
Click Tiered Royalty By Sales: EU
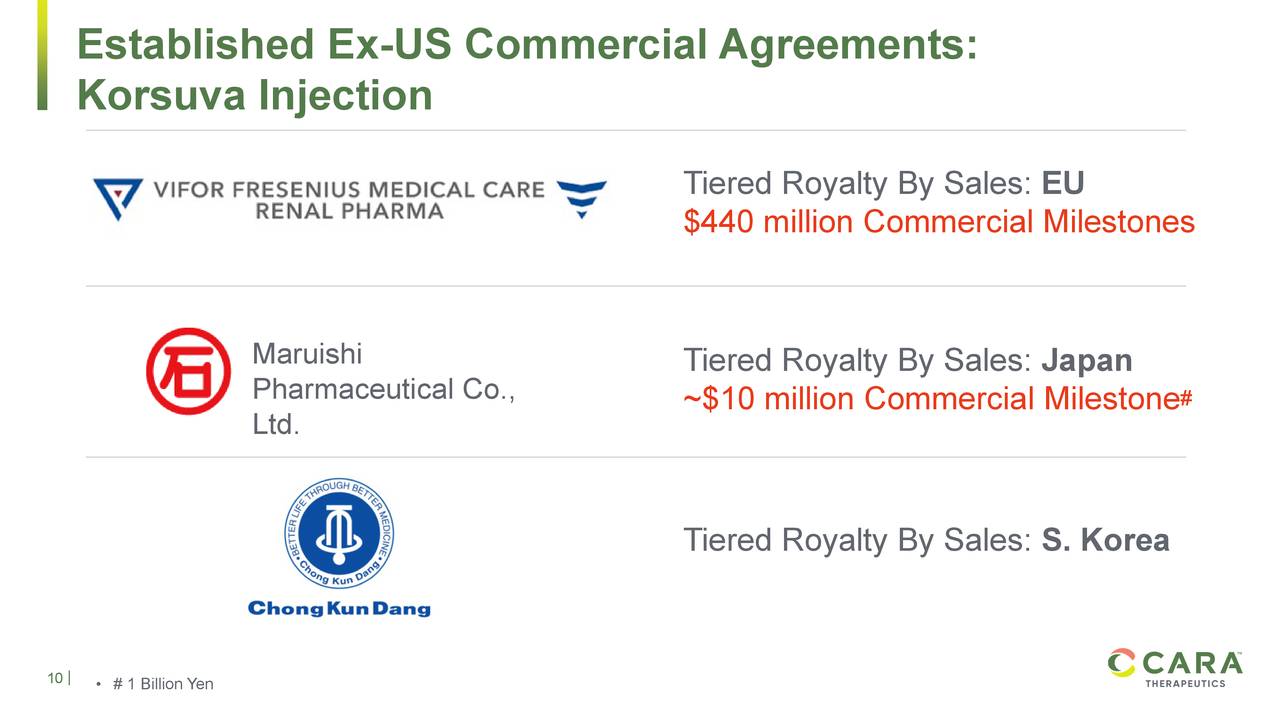(884, 184)
